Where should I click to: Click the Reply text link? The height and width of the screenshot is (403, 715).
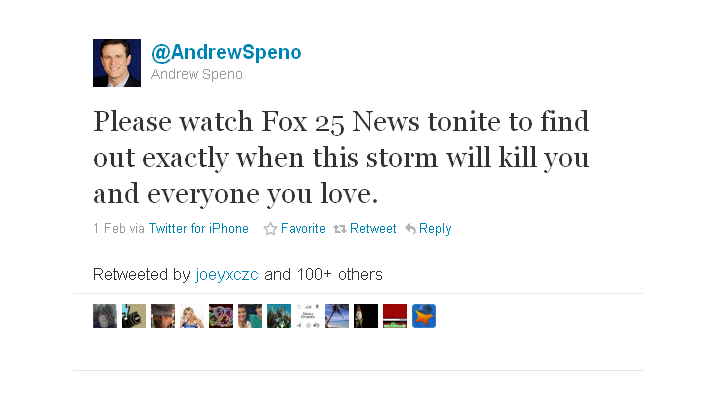tap(435, 229)
